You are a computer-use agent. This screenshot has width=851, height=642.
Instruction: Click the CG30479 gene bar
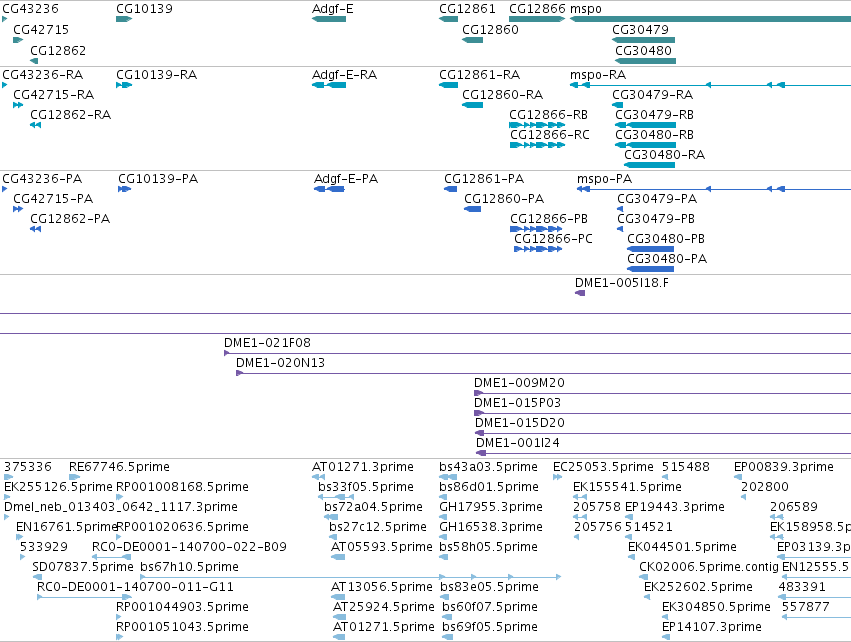coord(644,40)
